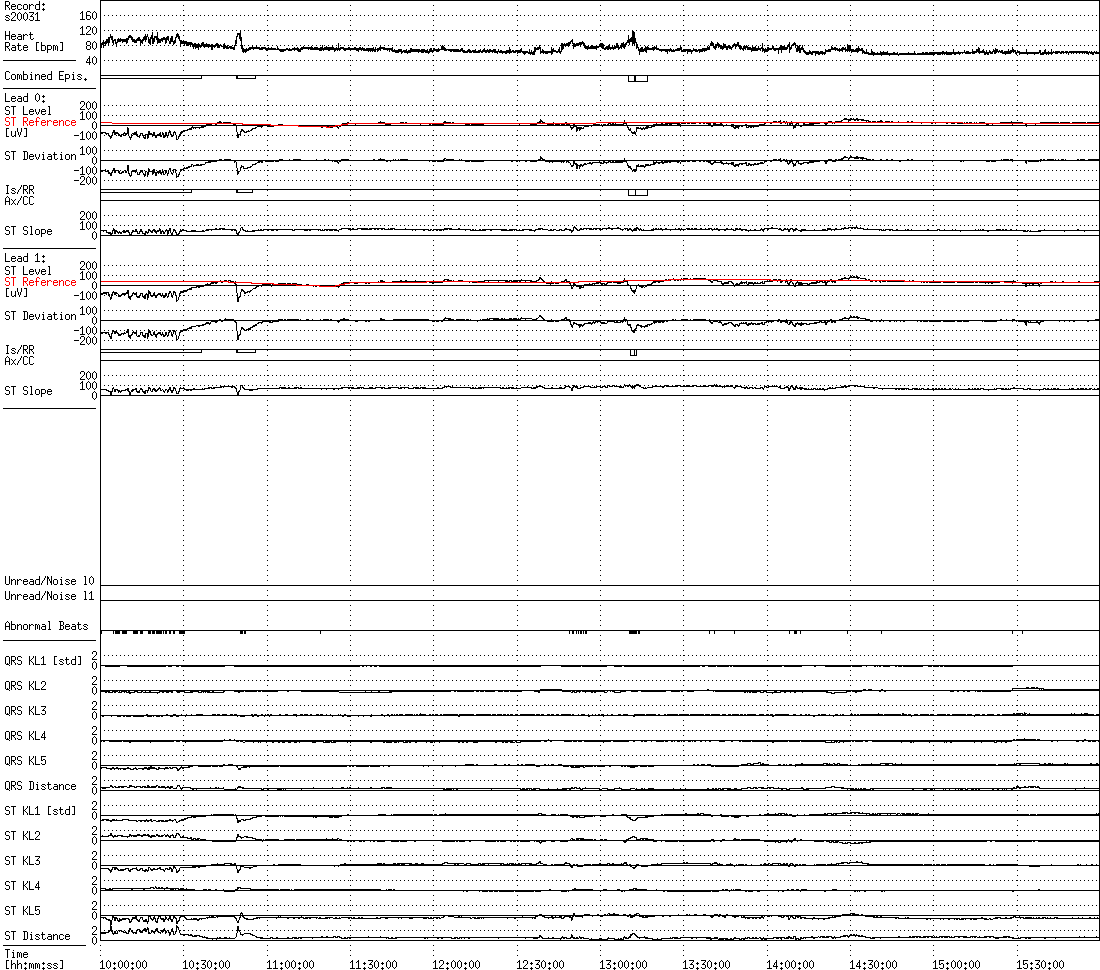1100x970 pixels.
Task: Click the 10:00:00 time axis label
Action: click(123, 964)
